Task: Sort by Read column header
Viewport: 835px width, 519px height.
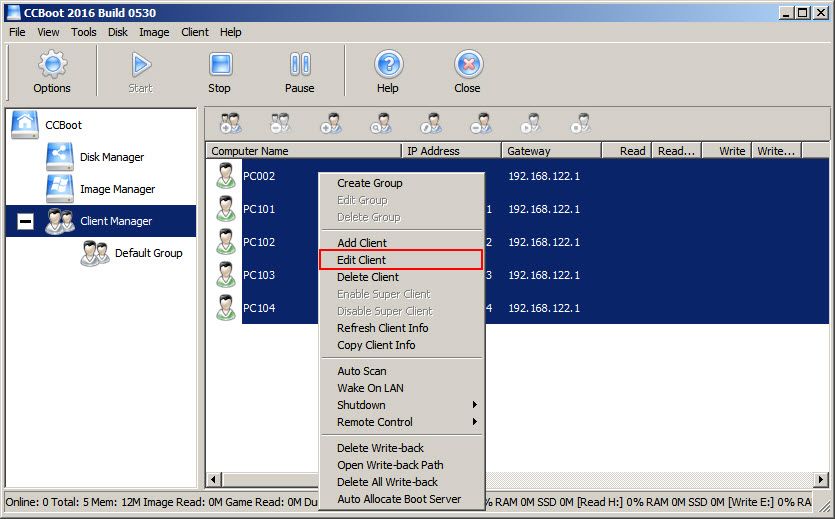Action: coord(627,151)
